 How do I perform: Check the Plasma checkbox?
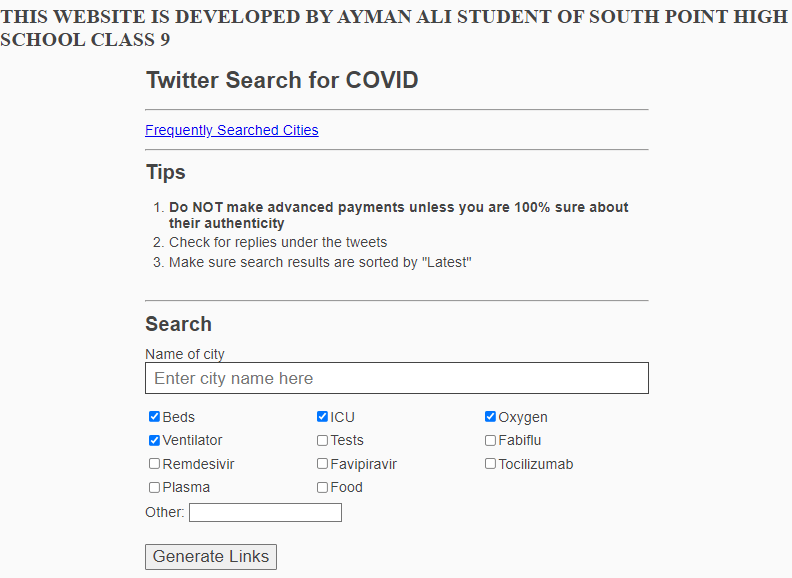[154, 487]
